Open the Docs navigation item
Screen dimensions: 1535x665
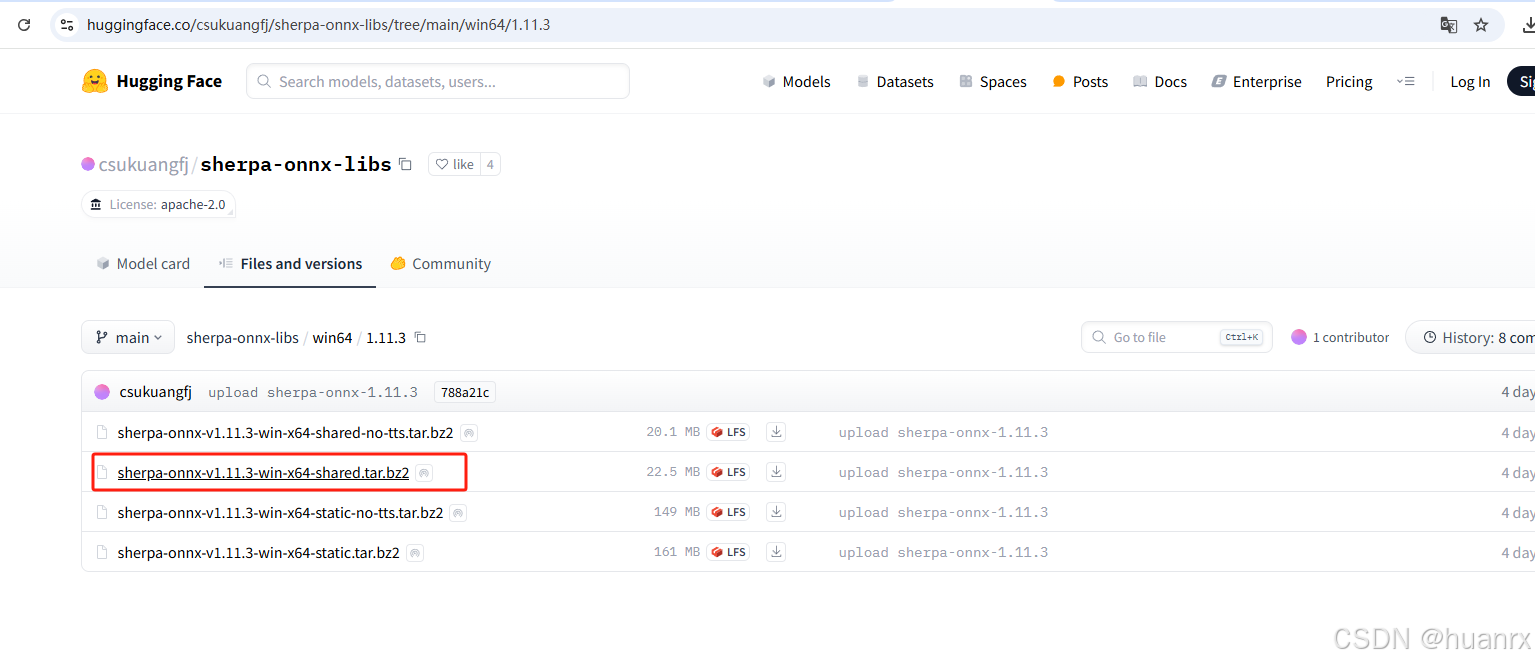1160,82
